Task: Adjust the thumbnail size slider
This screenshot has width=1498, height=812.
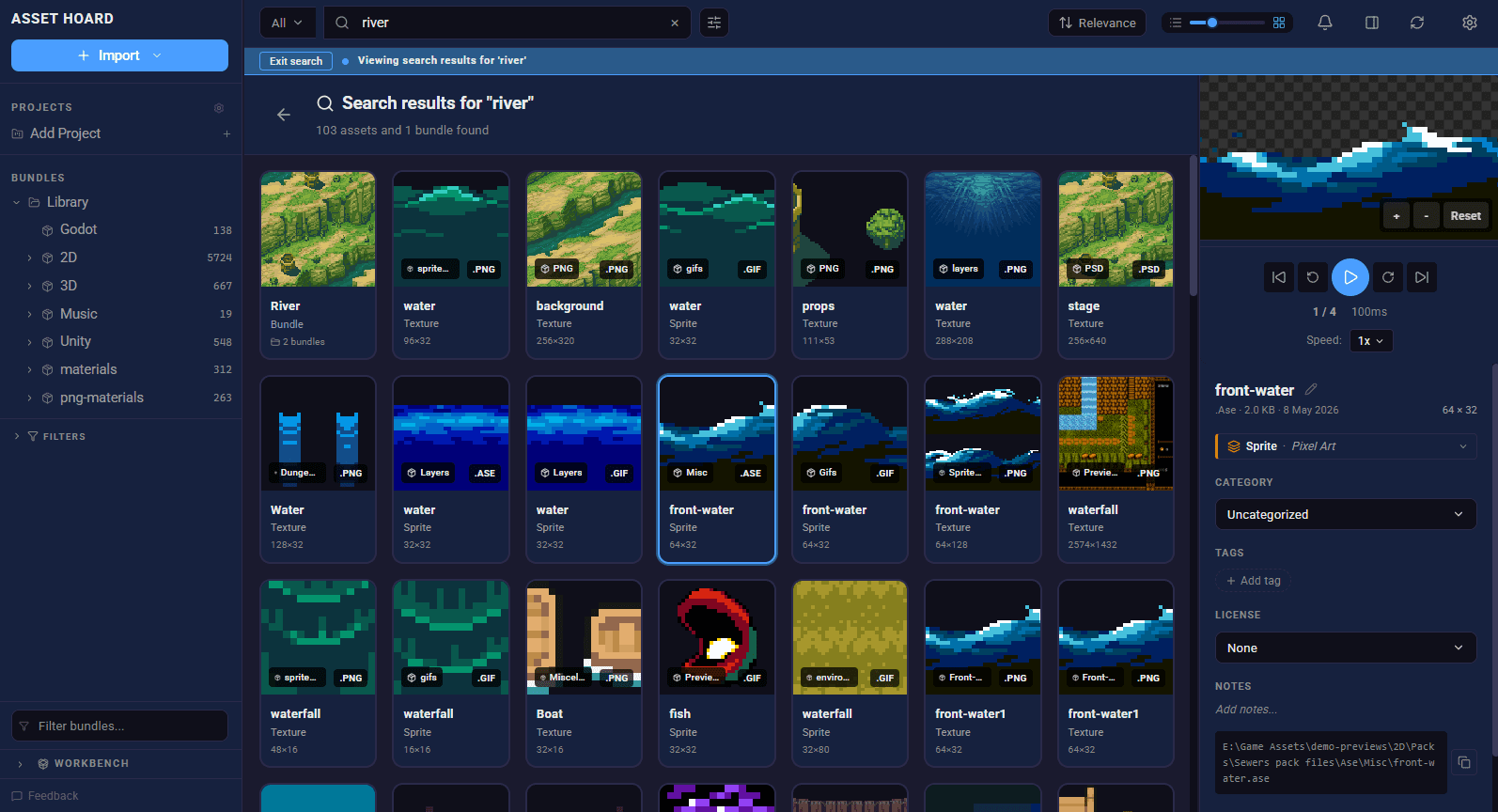Action: pos(1227,23)
